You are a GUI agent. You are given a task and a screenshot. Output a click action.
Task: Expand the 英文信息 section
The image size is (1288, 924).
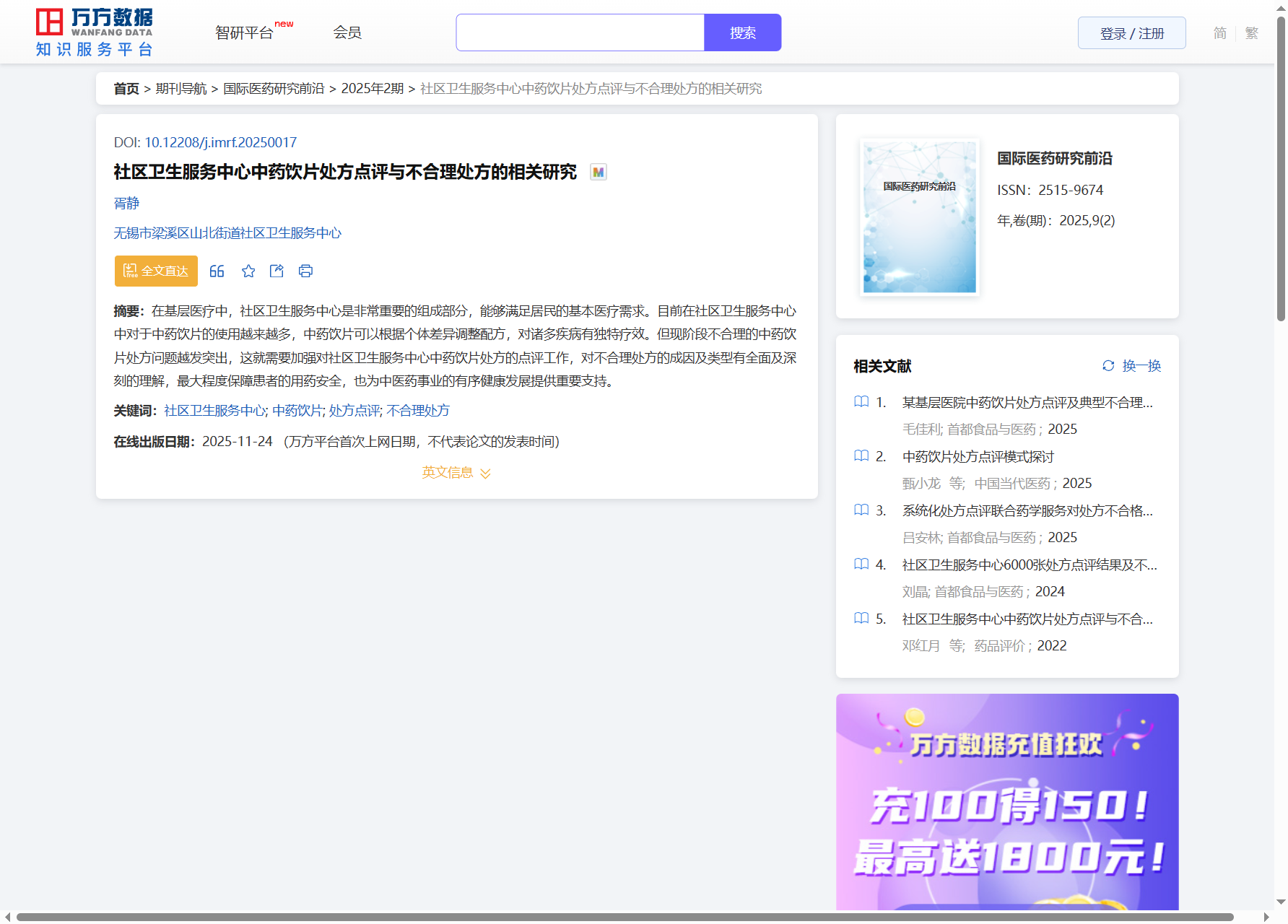[456, 473]
